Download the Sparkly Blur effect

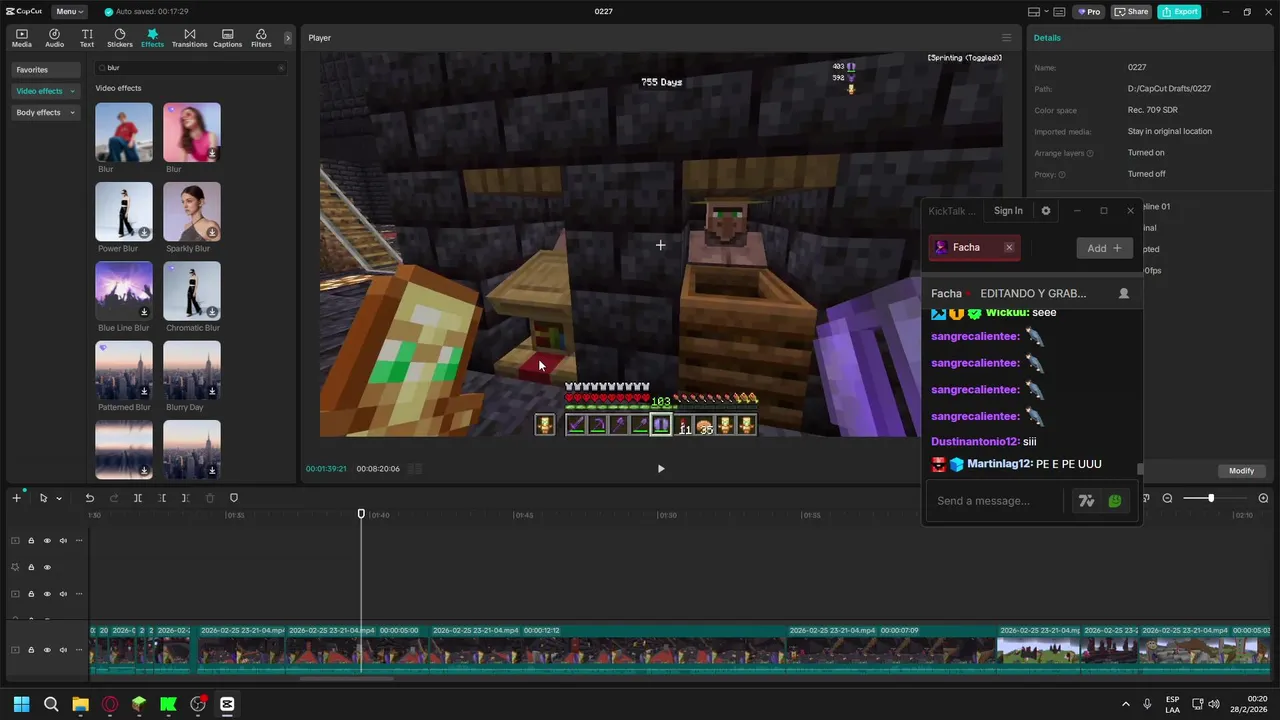tap(212, 233)
